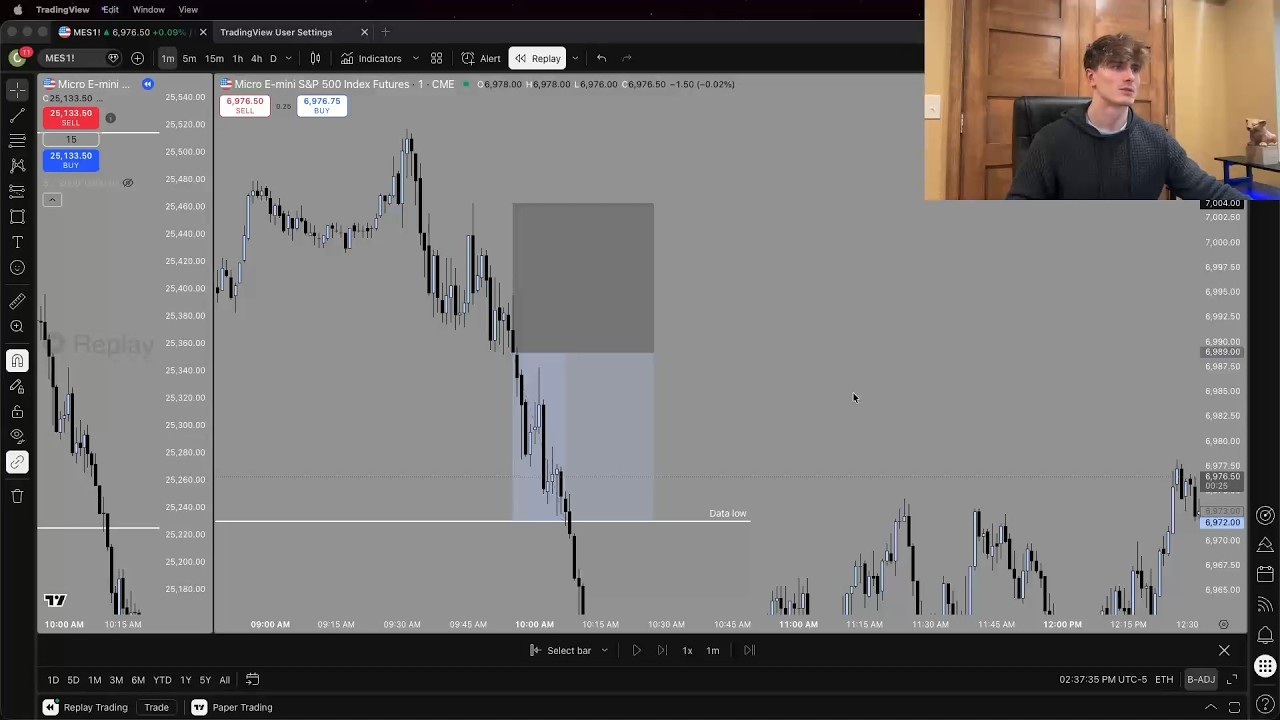Toggle the B-ADJ adjustment button

point(1200,680)
